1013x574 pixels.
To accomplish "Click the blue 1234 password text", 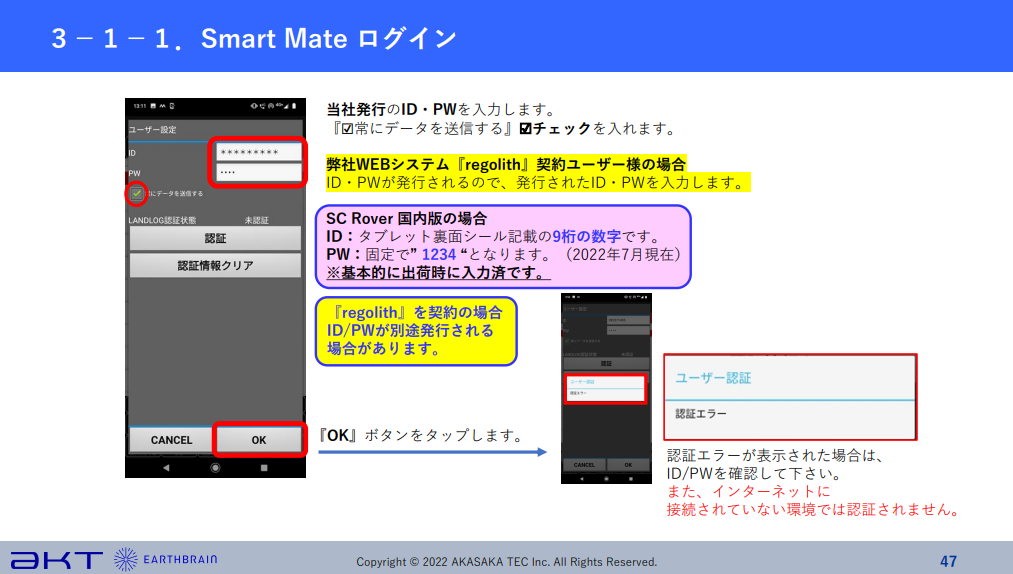I will coord(439,255).
